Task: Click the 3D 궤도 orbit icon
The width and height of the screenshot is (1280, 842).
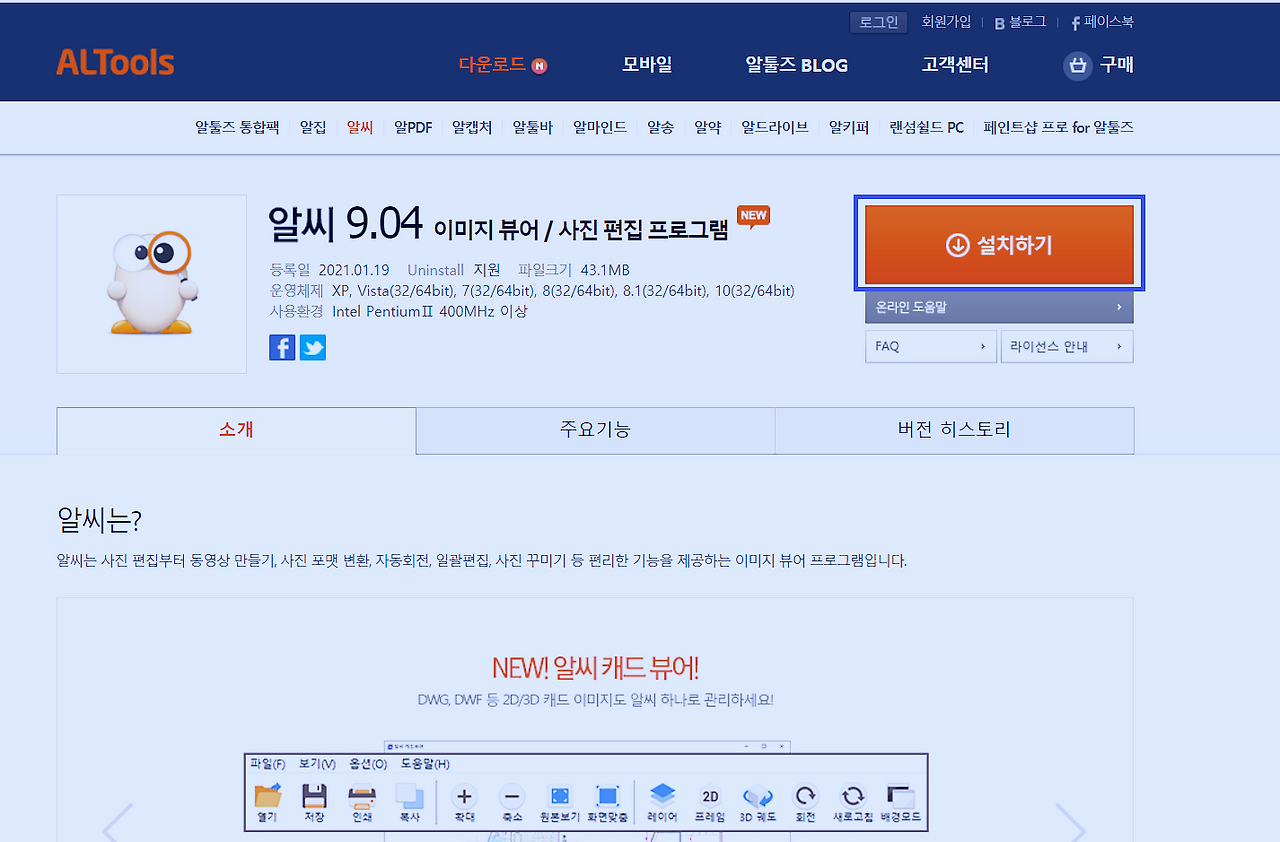Action: coord(758,797)
